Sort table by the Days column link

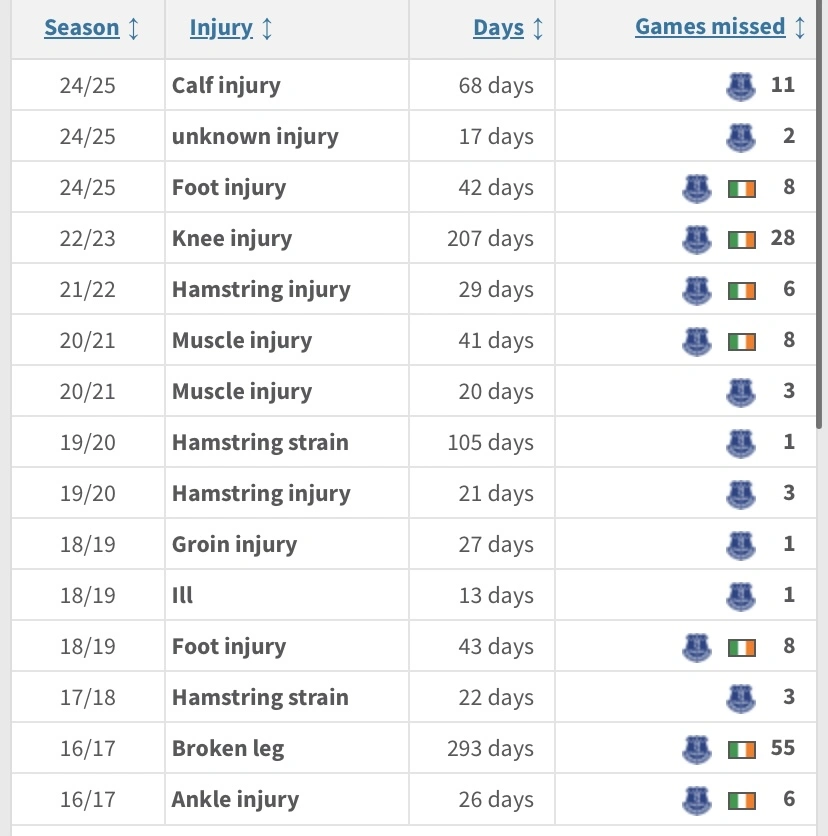pyautogui.click(x=498, y=28)
